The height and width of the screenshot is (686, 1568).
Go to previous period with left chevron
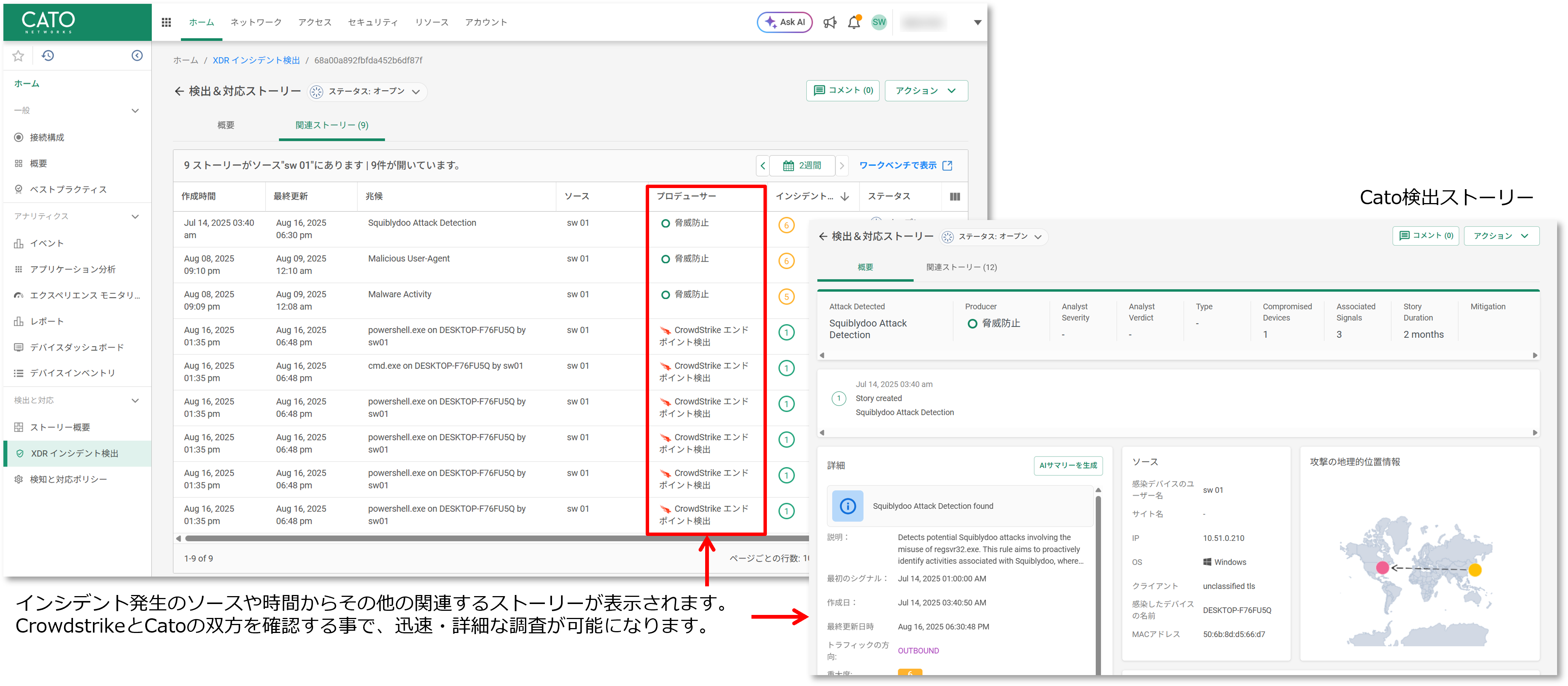click(x=763, y=165)
